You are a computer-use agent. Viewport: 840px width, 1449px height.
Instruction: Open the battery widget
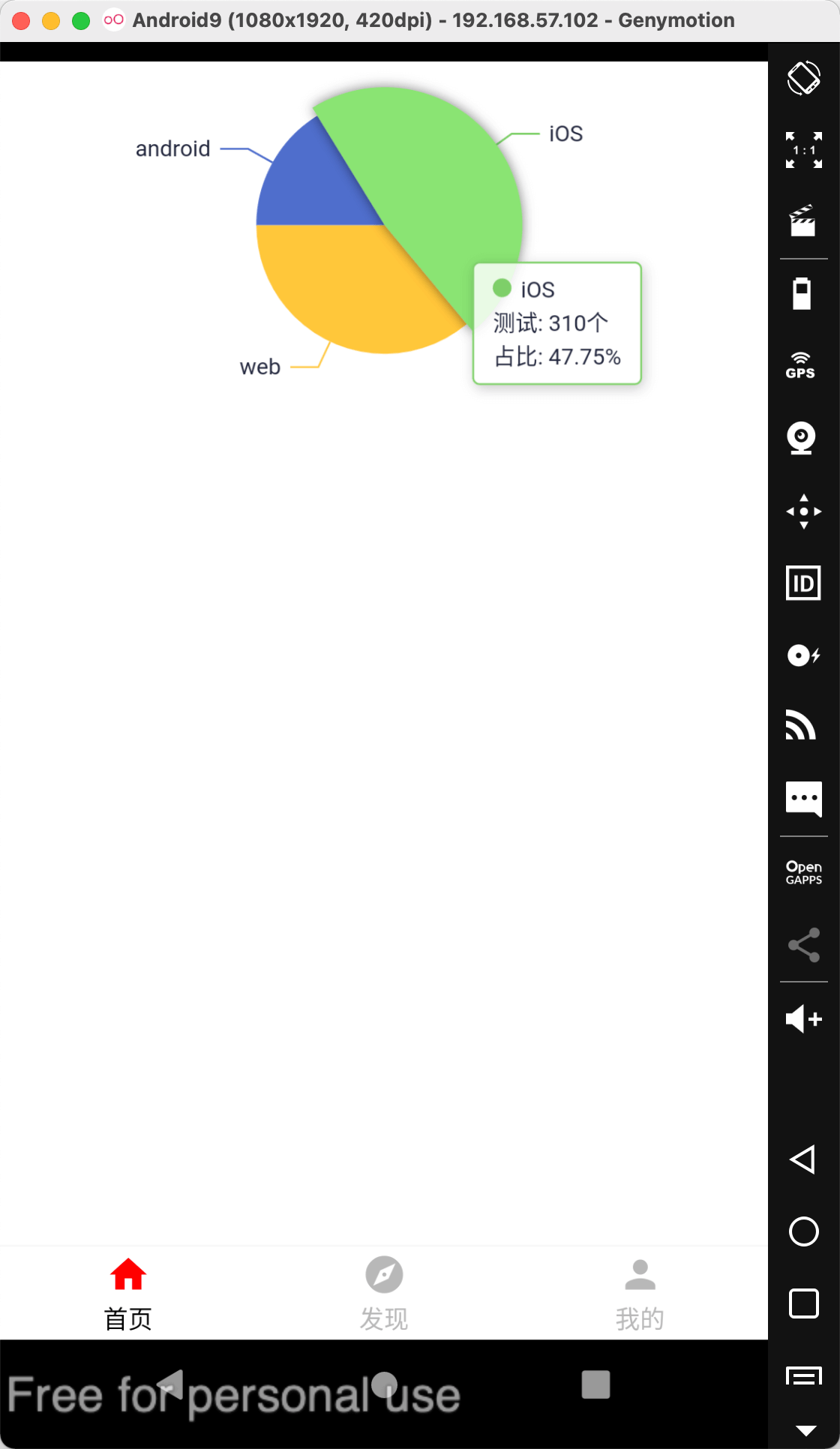tap(802, 293)
